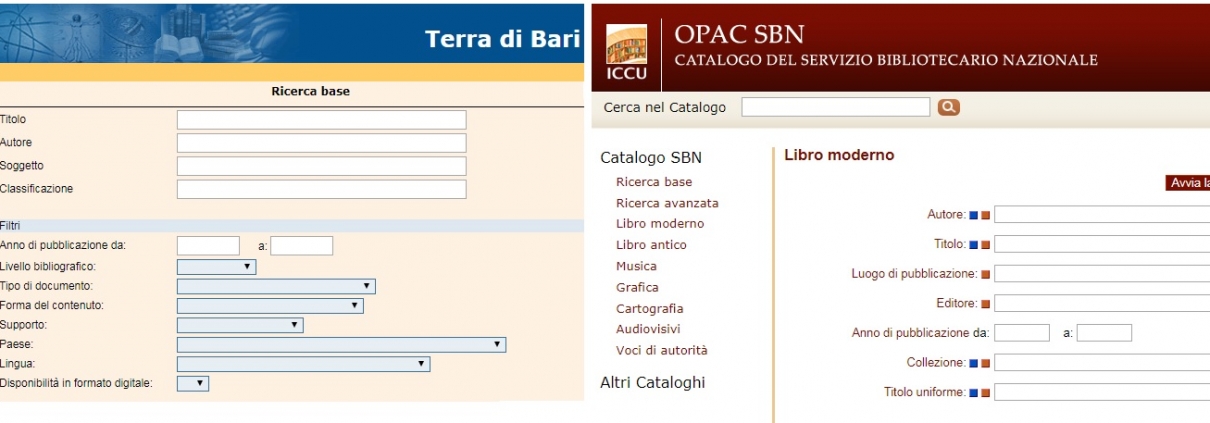The image size is (1210, 423).
Task: Click the Terra di Bari end year 'a' field
Action: 301,246
